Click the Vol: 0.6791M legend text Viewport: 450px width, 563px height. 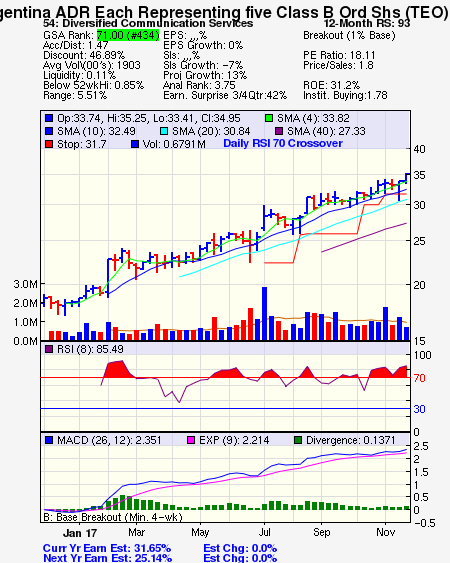[x=174, y=144]
